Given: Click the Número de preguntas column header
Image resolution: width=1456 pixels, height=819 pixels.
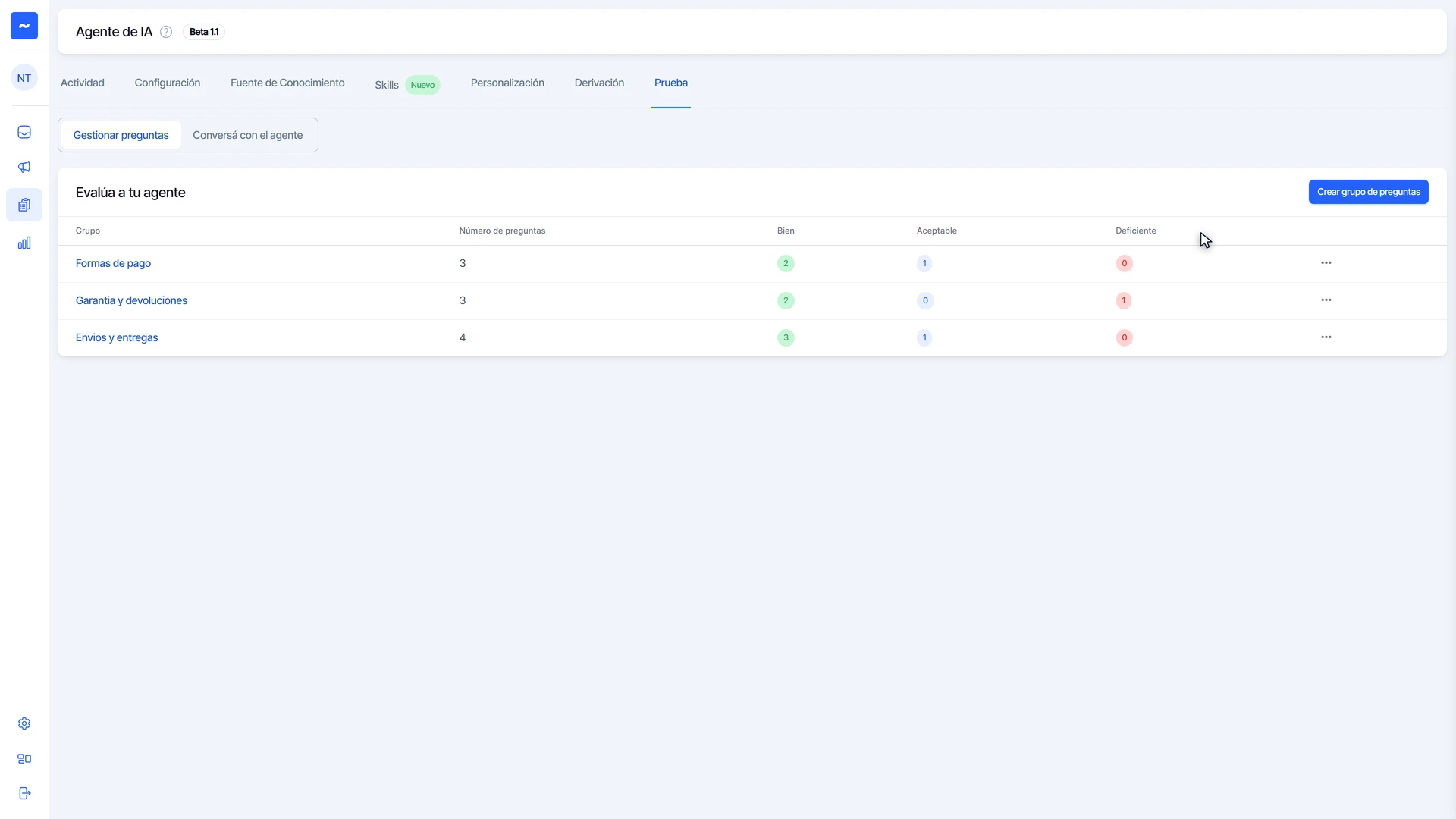Looking at the screenshot, I should pos(502,231).
